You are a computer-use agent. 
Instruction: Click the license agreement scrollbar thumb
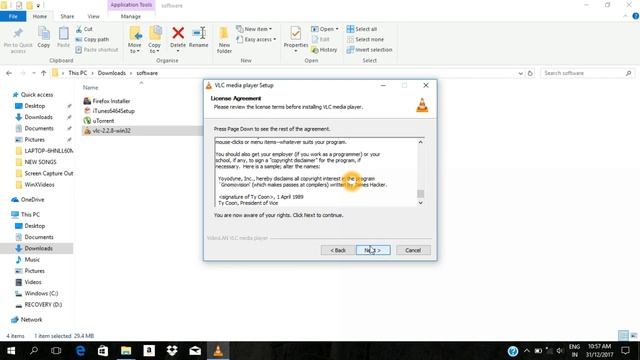(420, 194)
